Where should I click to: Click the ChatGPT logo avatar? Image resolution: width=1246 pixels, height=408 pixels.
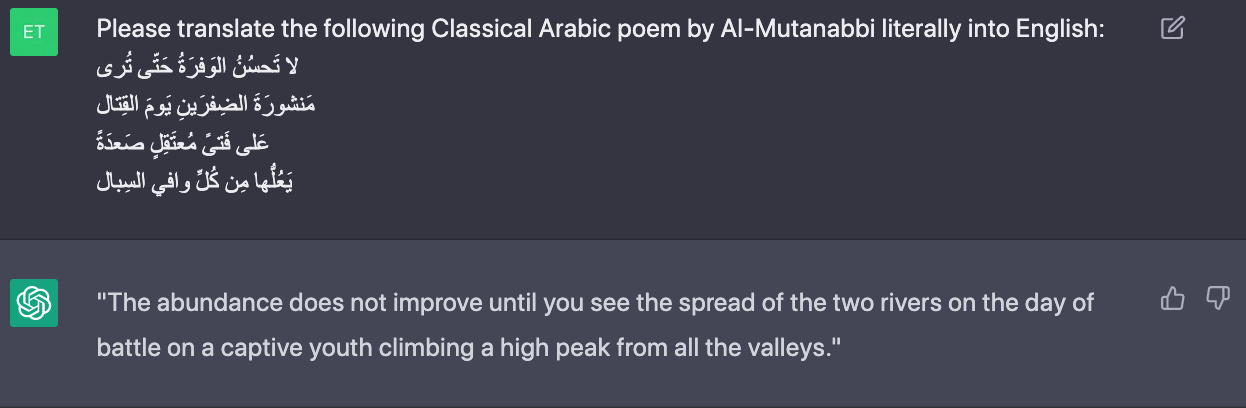coord(33,302)
